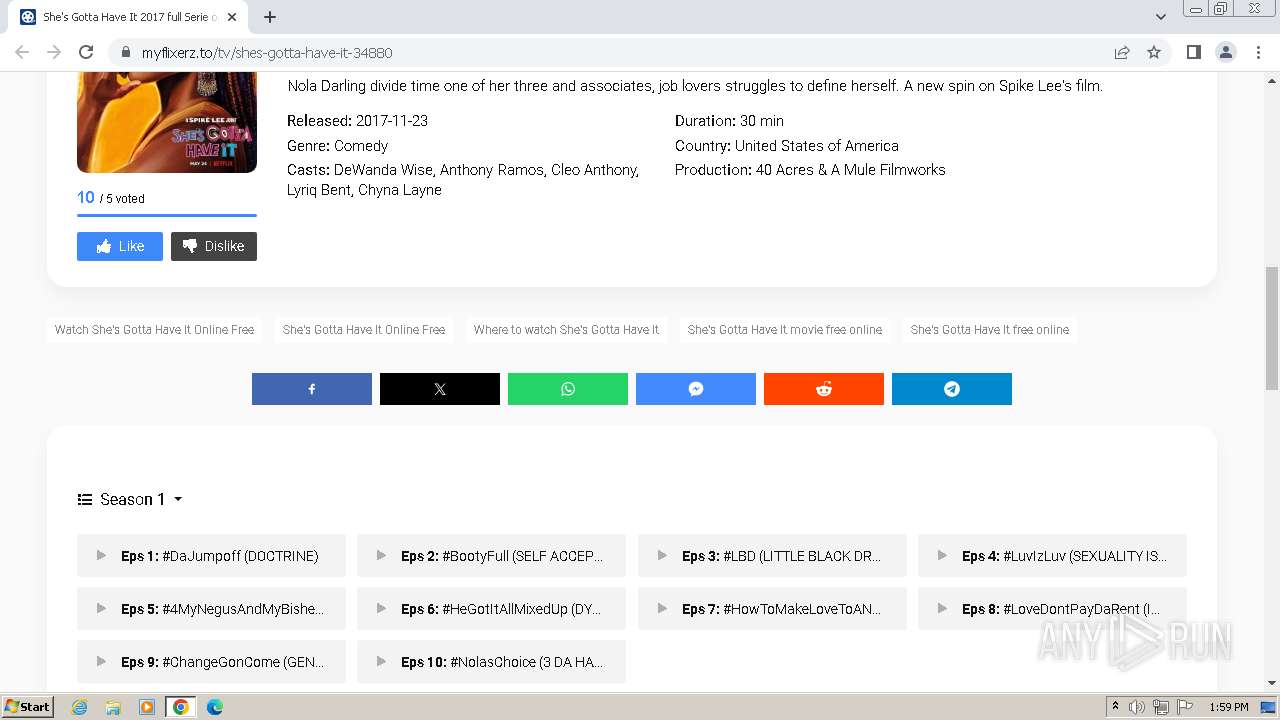This screenshot has height=720, width=1280.
Task: Open Anthony Ramos cast link
Action: [x=492, y=170]
